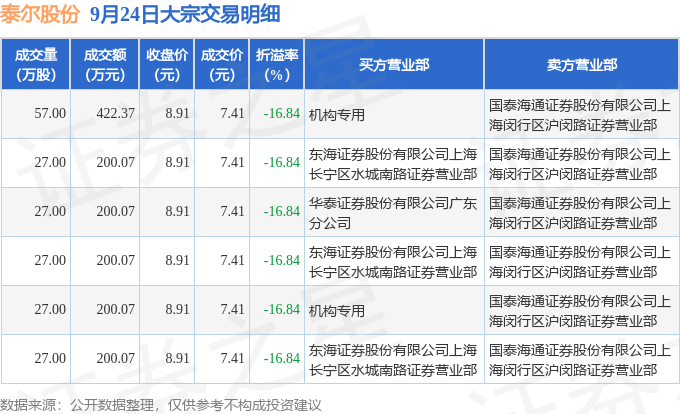Click 华泰证券股份有限公司广东分公司 buyer cell

coord(393,213)
